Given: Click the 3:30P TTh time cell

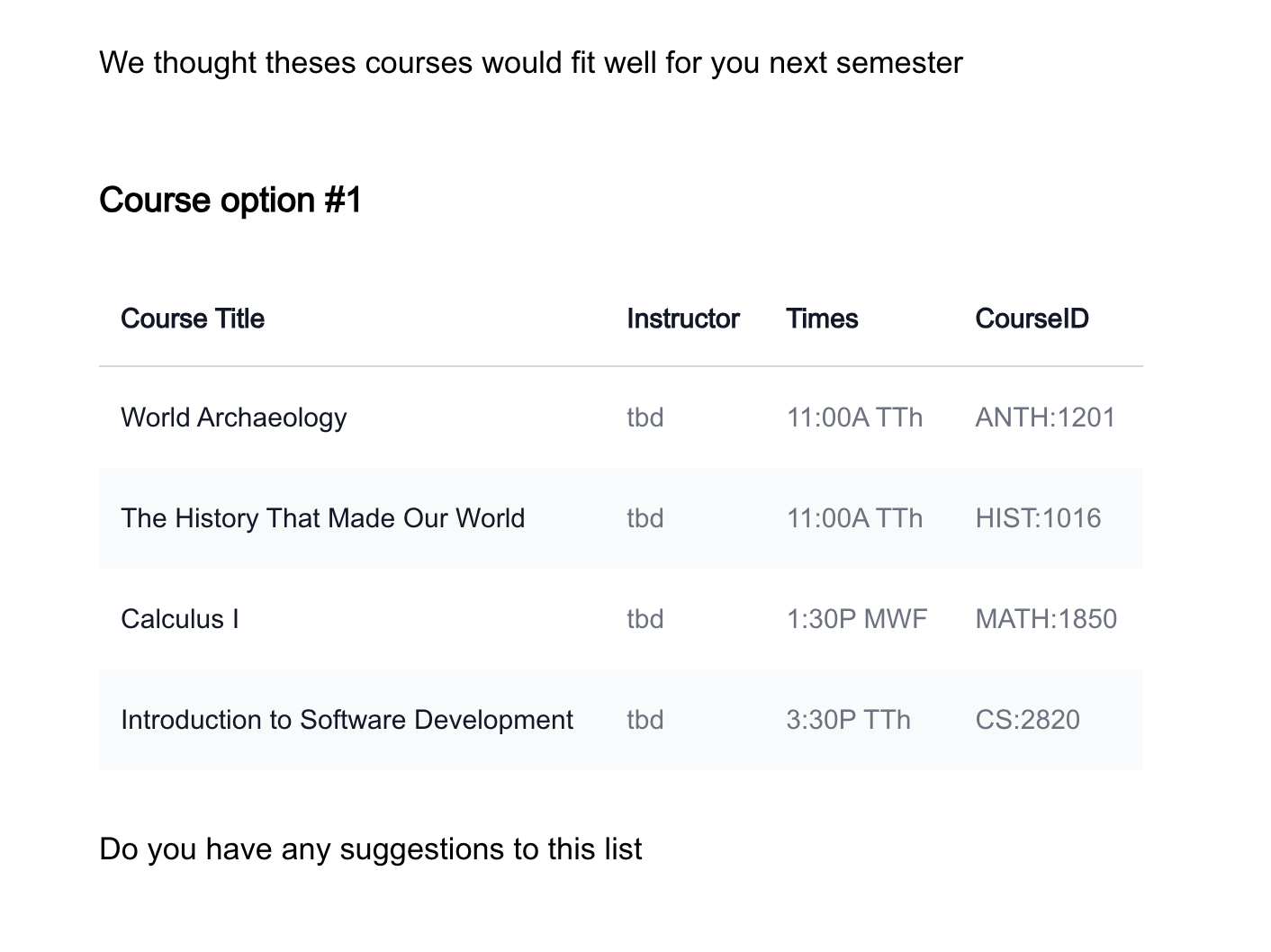Looking at the screenshot, I should 848,720.
